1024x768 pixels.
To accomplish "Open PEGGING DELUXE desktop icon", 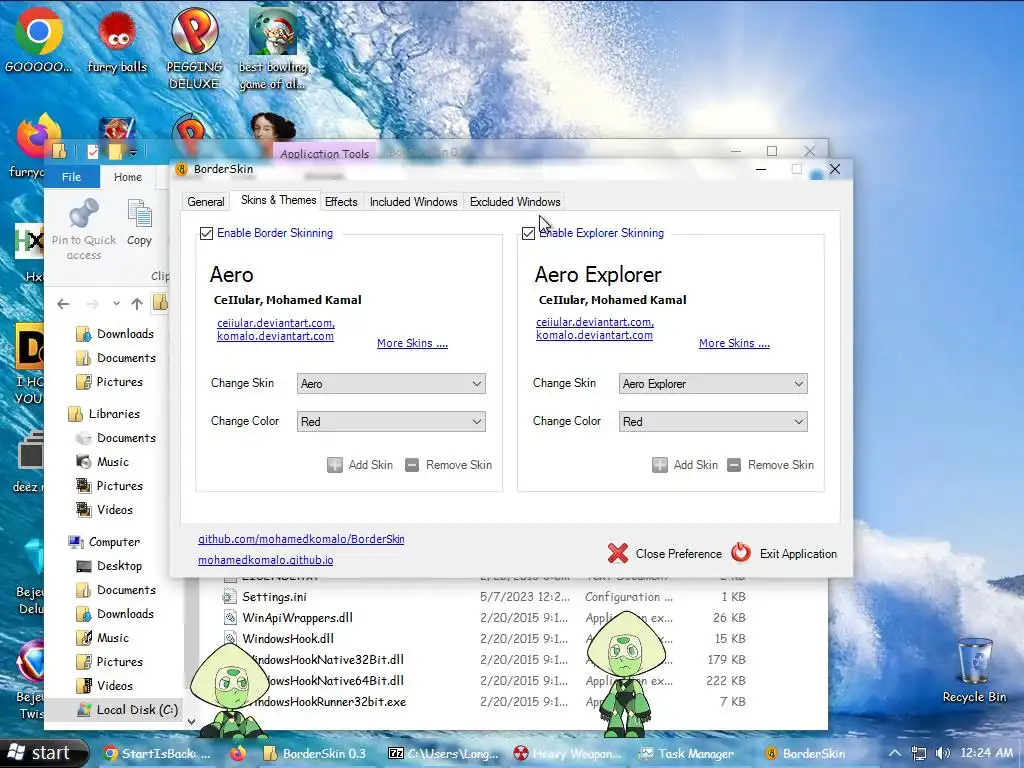I will 194,49.
